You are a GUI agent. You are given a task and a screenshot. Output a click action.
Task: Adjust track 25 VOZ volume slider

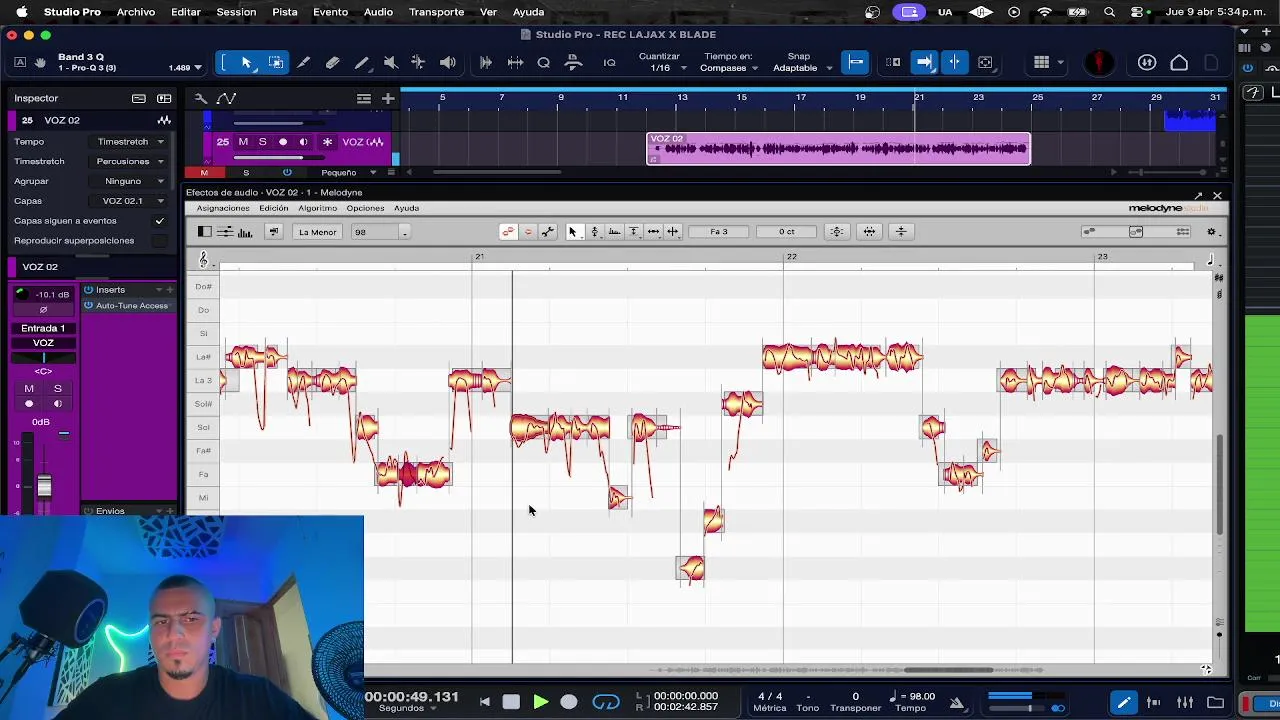pos(280,157)
